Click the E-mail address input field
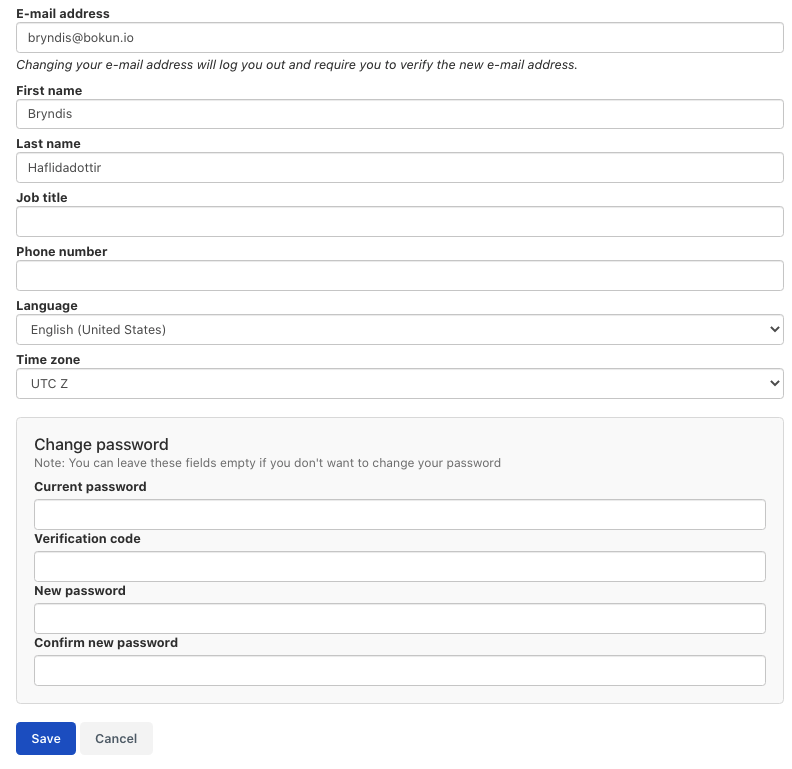This screenshot has width=792, height=769. [400, 37]
